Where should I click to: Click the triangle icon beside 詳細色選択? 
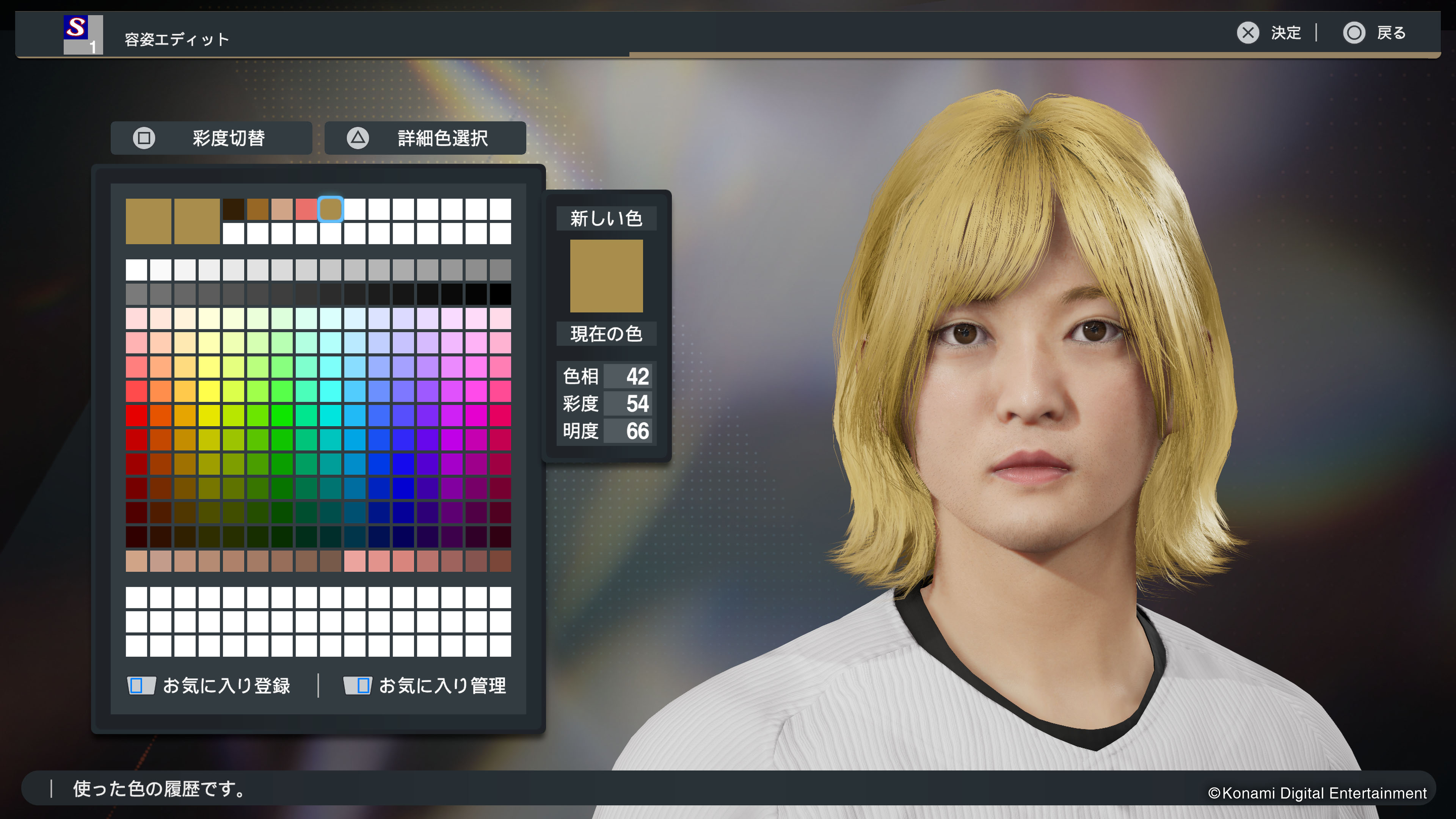click(358, 138)
